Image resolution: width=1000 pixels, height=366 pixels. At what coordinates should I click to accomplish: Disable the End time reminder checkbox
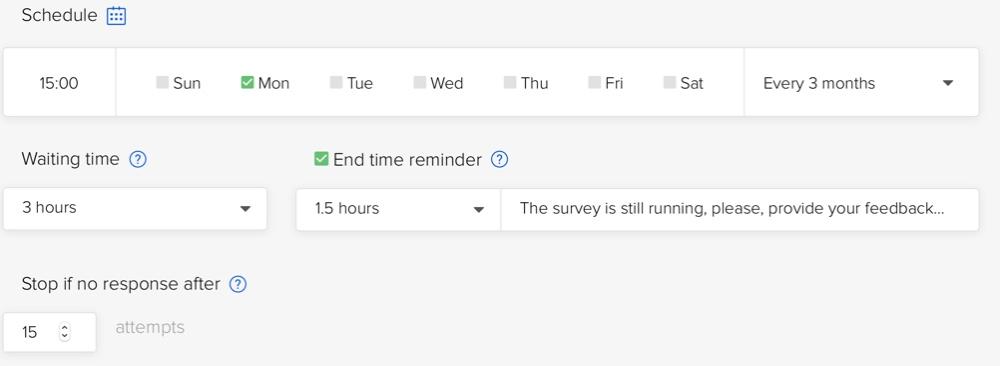tap(321, 159)
